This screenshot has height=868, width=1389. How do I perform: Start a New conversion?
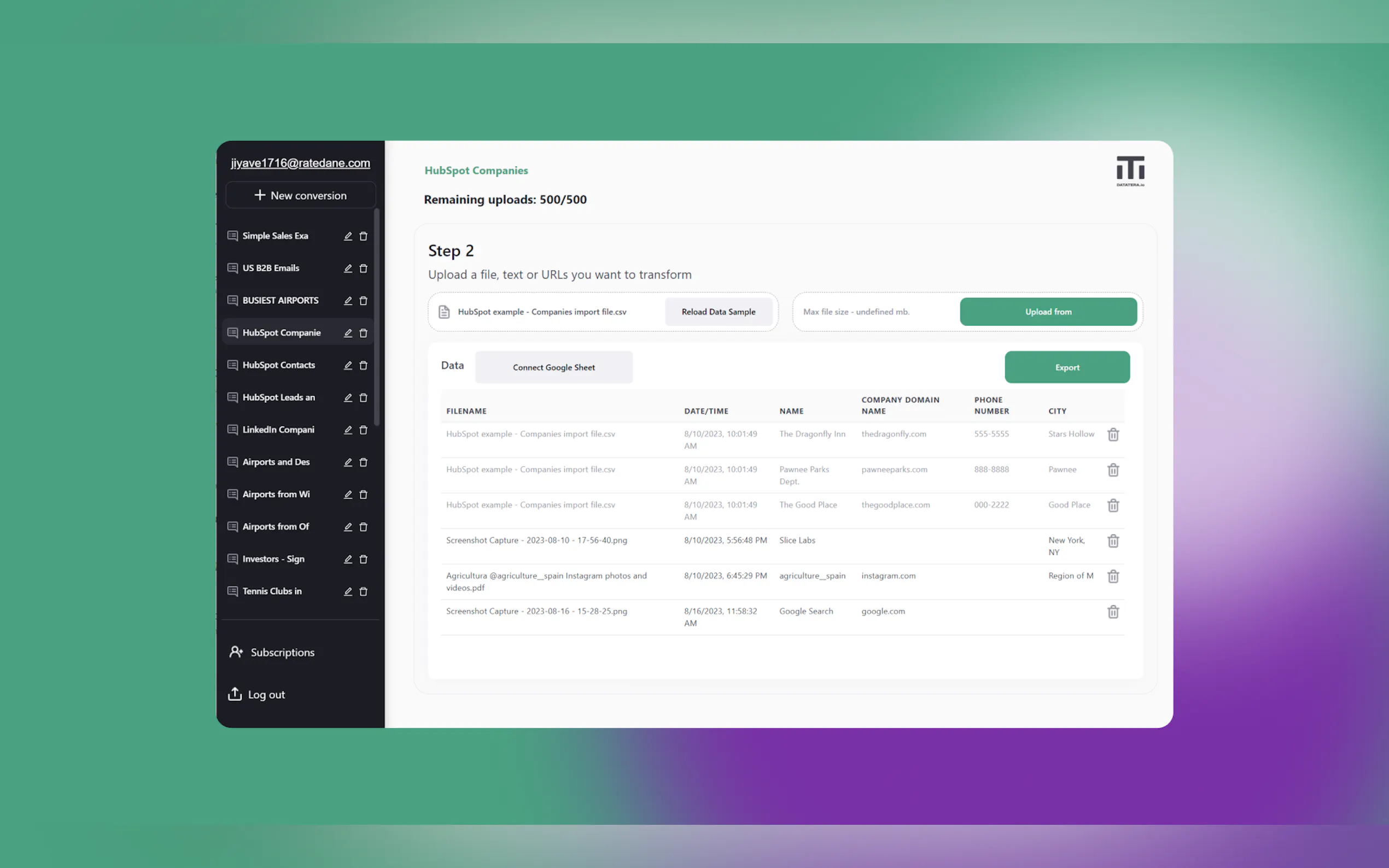(300, 195)
